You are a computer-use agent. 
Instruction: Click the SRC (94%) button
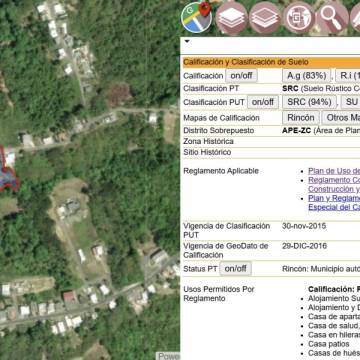pyautogui.click(x=309, y=102)
